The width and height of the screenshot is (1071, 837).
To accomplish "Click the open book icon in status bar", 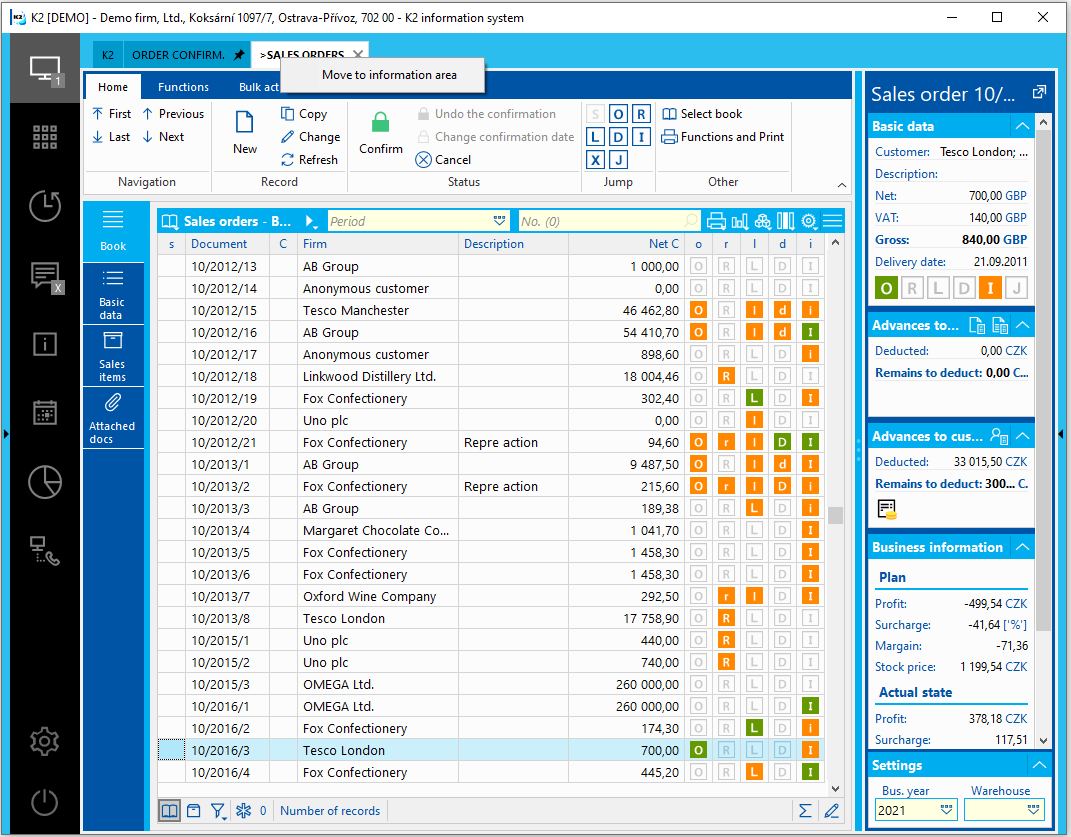I will tap(169, 810).
